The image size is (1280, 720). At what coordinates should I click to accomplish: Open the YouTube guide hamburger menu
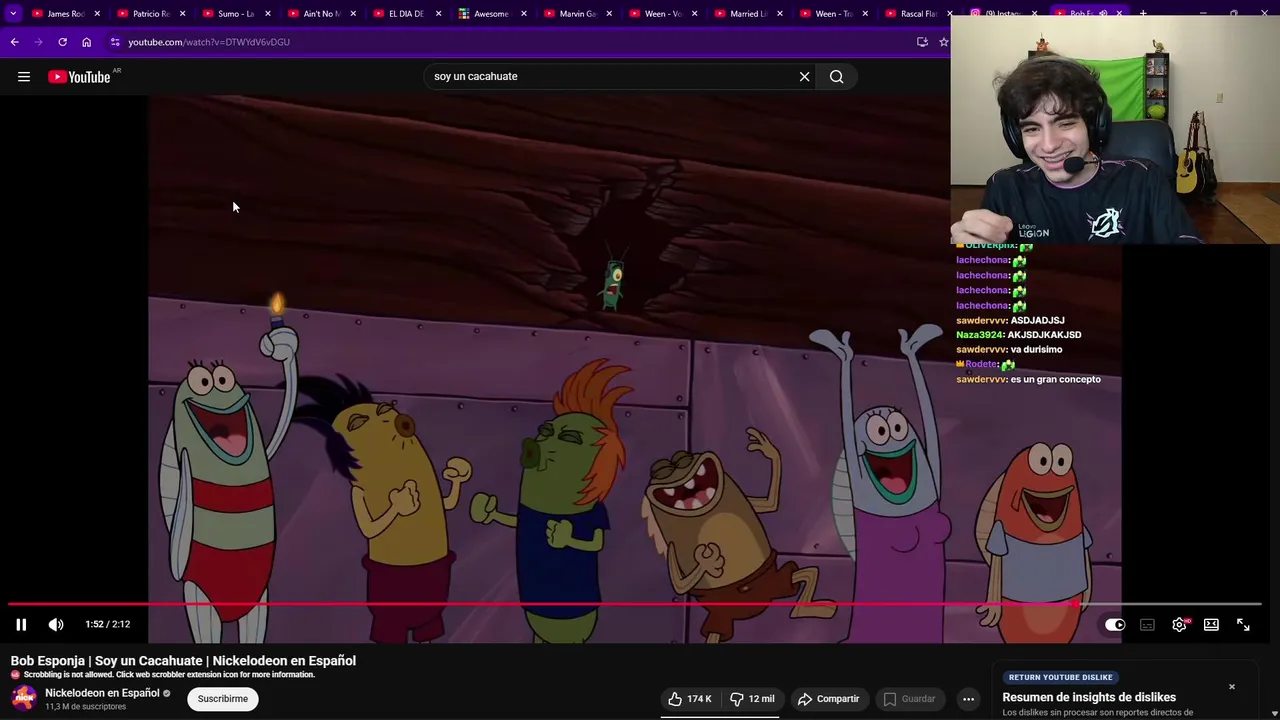click(x=24, y=77)
